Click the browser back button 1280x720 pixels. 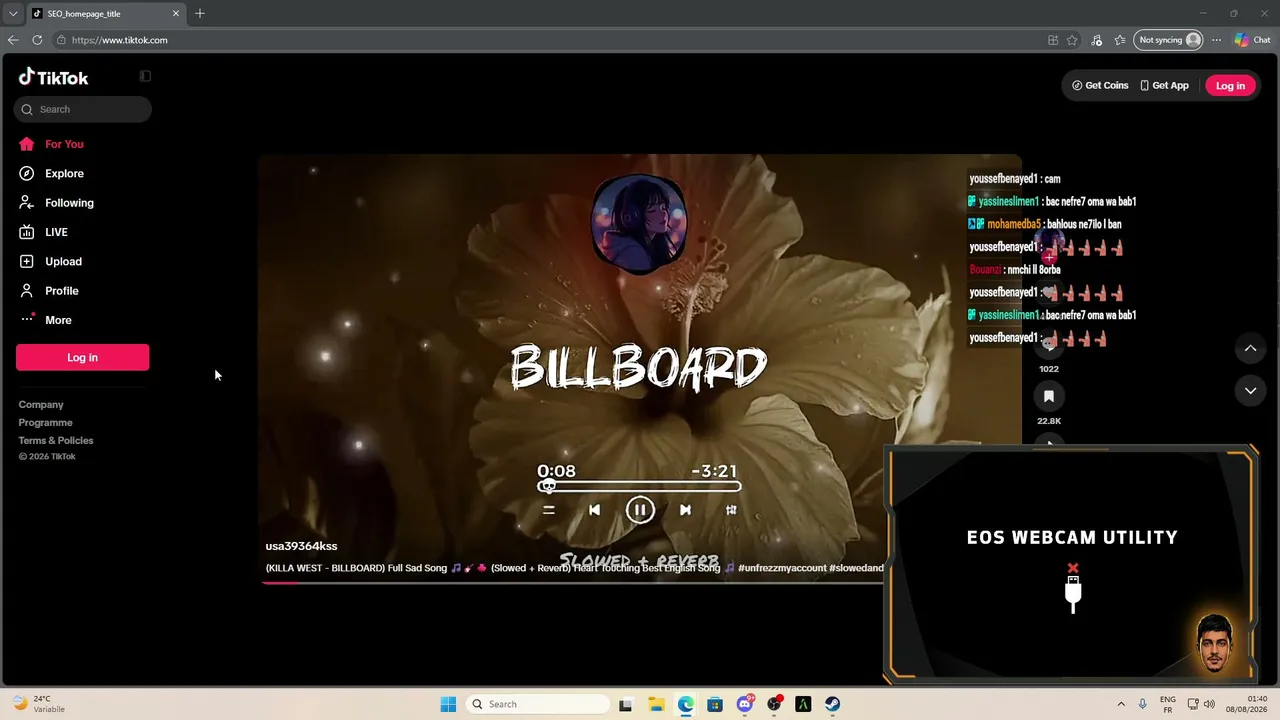pyautogui.click(x=13, y=40)
